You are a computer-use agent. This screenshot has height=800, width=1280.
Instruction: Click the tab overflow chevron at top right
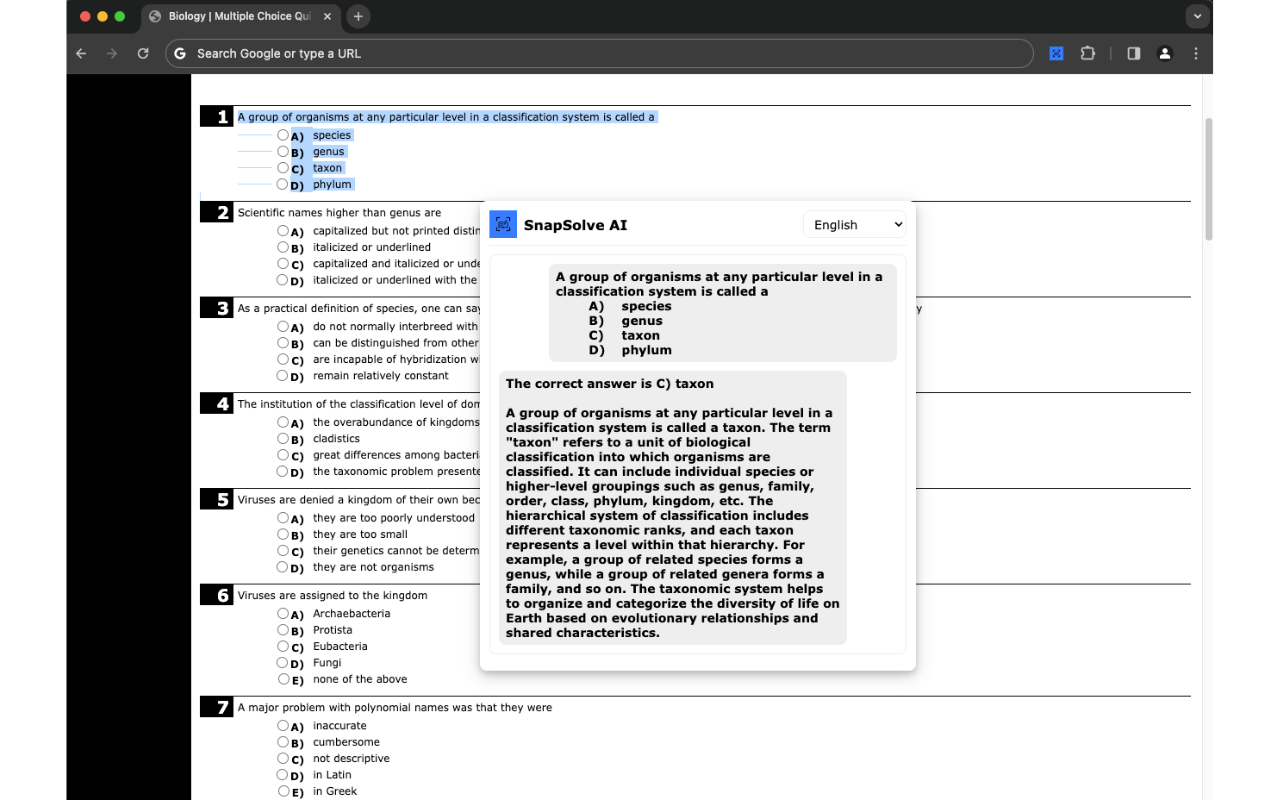coord(1197,16)
